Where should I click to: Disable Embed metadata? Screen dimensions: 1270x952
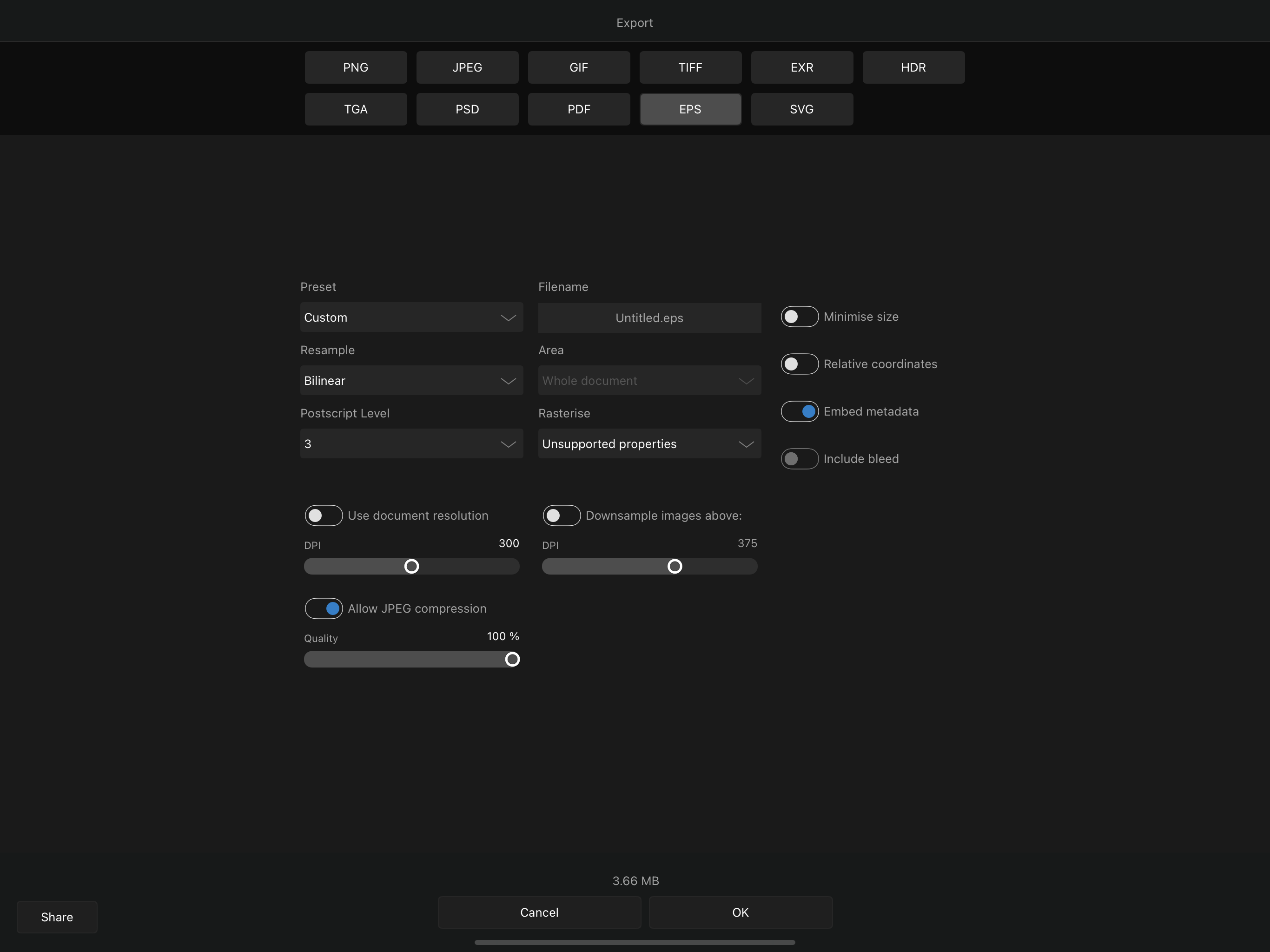pyautogui.click(x=799, y=411)
